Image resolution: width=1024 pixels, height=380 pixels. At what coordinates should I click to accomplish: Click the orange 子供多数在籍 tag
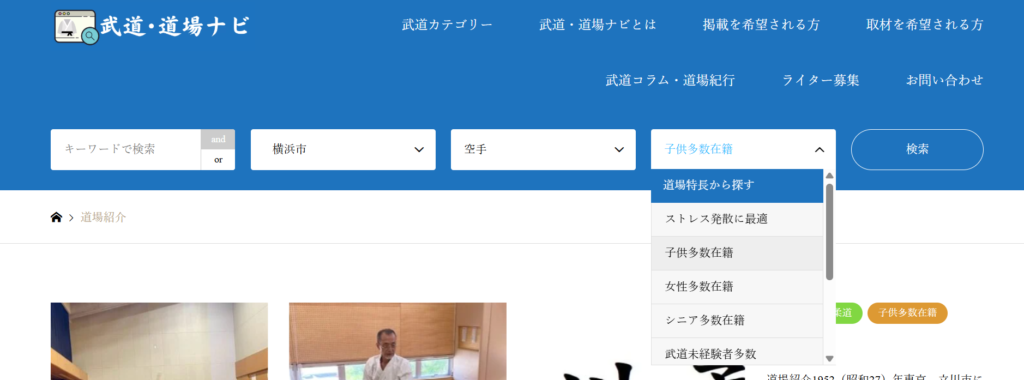pos(907,313)
